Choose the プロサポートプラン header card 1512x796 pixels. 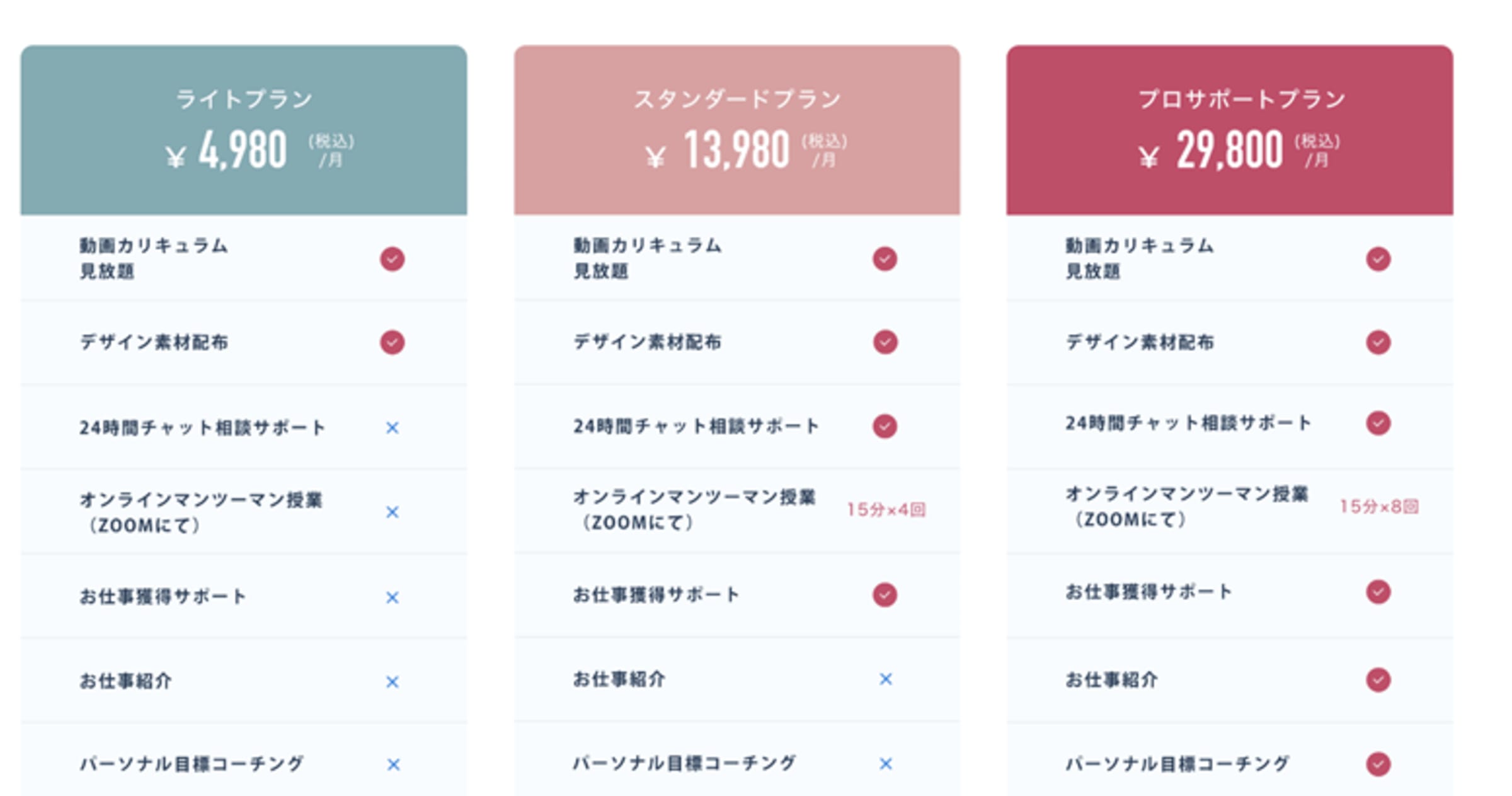click(x=1229, y=129)
